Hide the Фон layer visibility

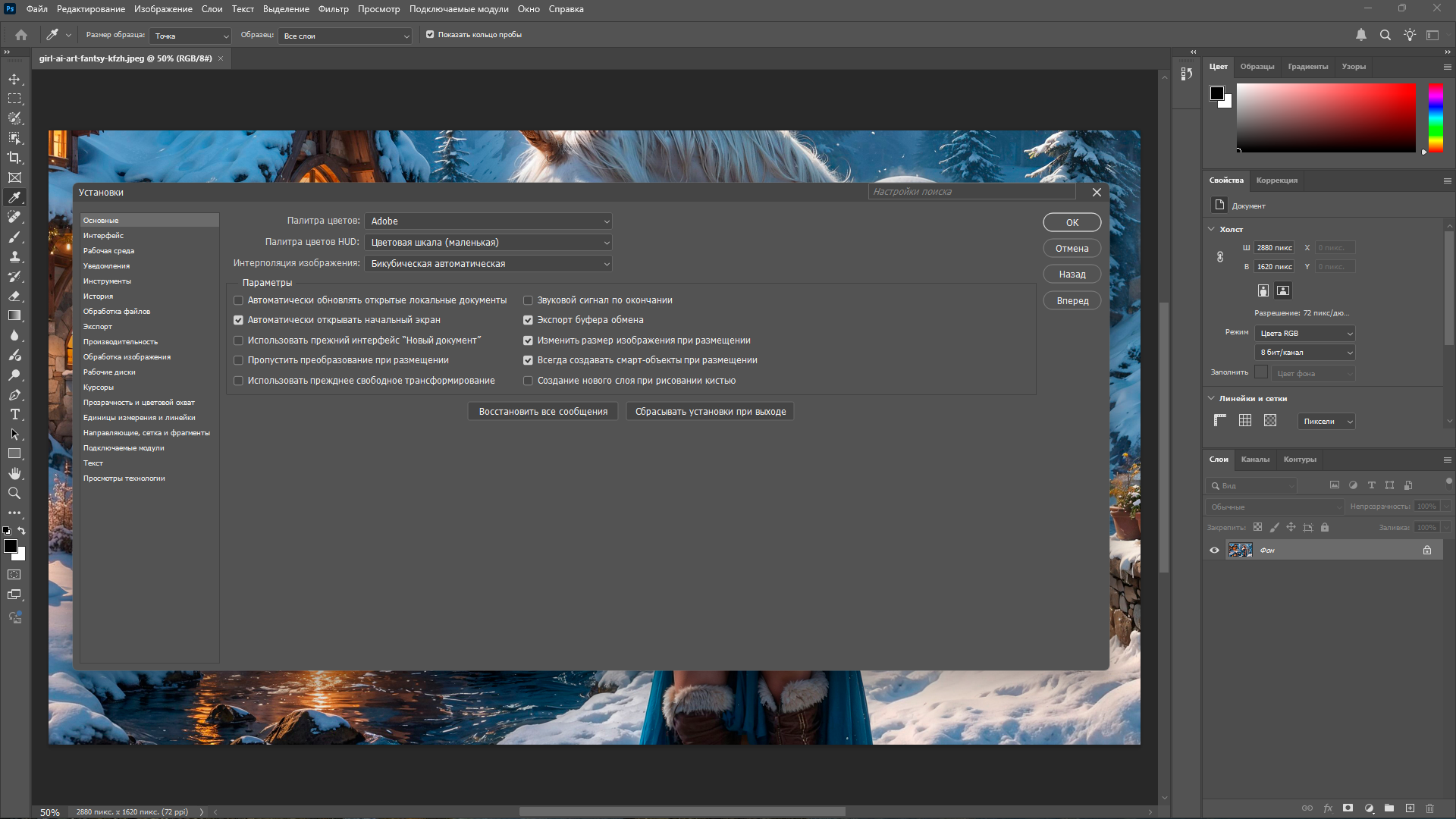[x=1214, y=551]
